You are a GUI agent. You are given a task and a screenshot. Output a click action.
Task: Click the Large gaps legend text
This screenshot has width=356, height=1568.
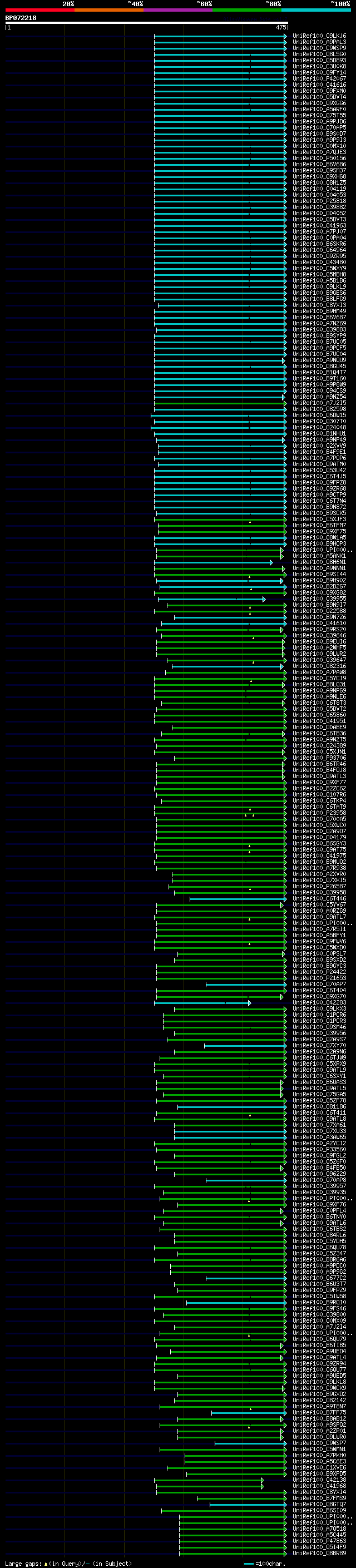click(68, 1563)
